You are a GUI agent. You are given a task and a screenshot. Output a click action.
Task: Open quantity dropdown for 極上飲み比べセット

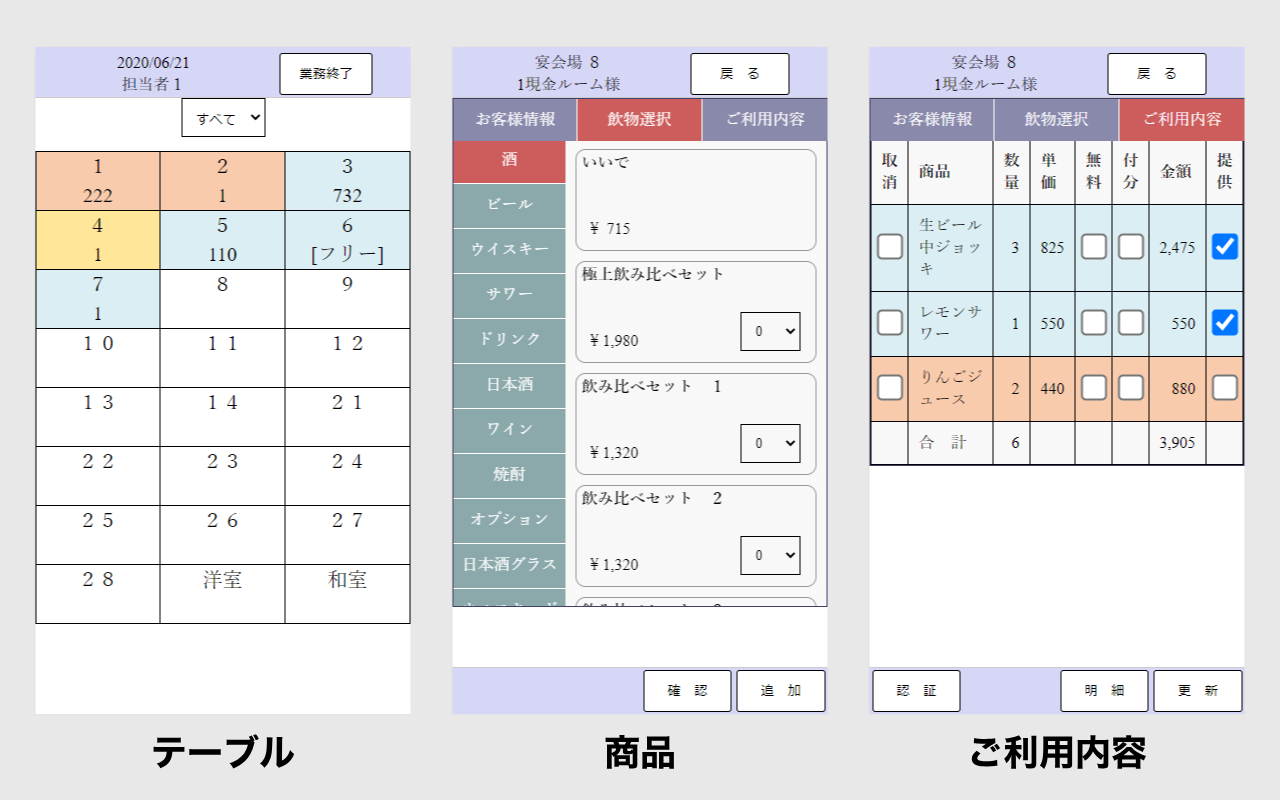pos(769,332)
